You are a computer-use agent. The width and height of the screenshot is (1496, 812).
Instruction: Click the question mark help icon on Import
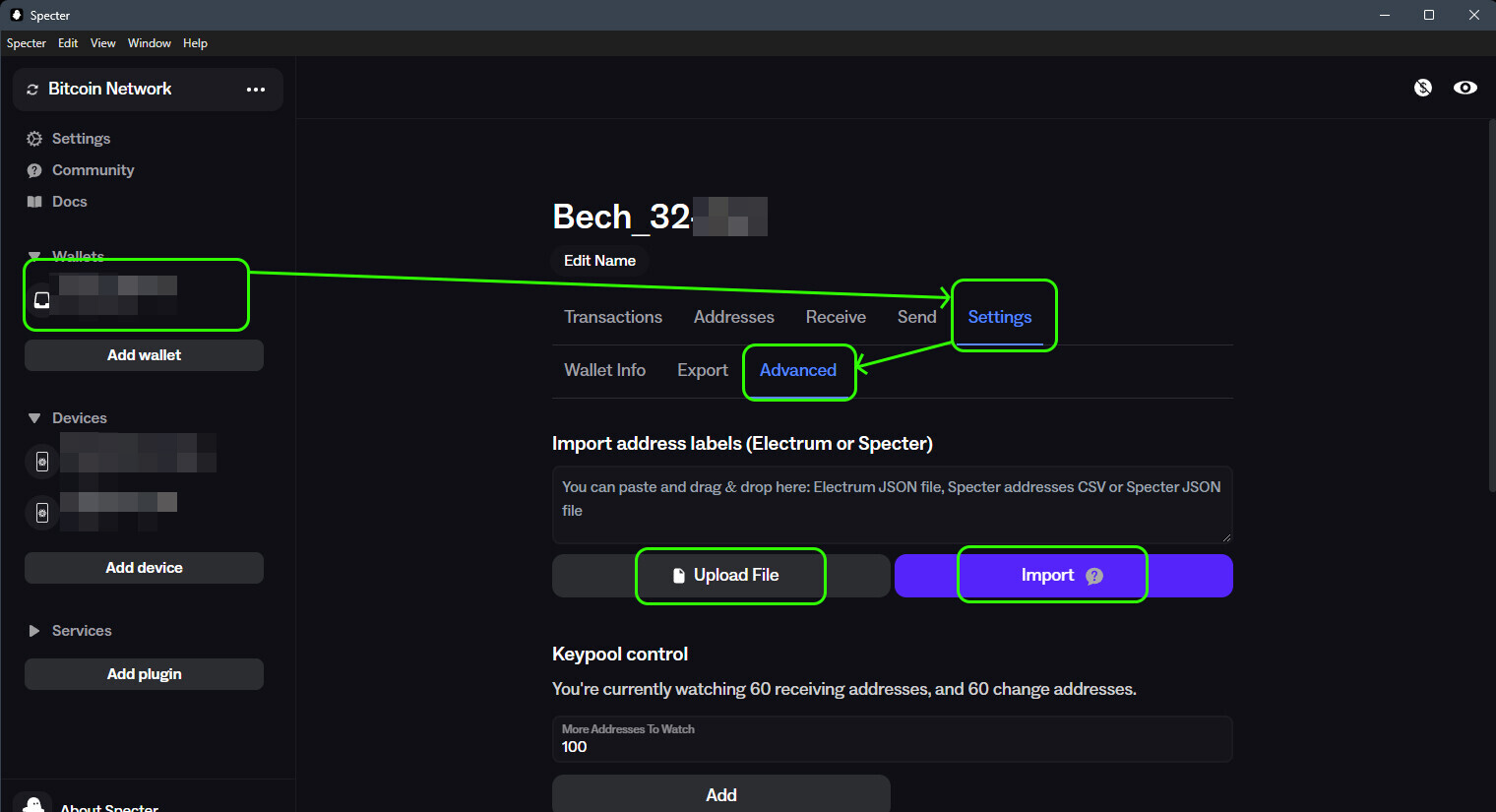pyautogui.click(x=1094, y=576)
